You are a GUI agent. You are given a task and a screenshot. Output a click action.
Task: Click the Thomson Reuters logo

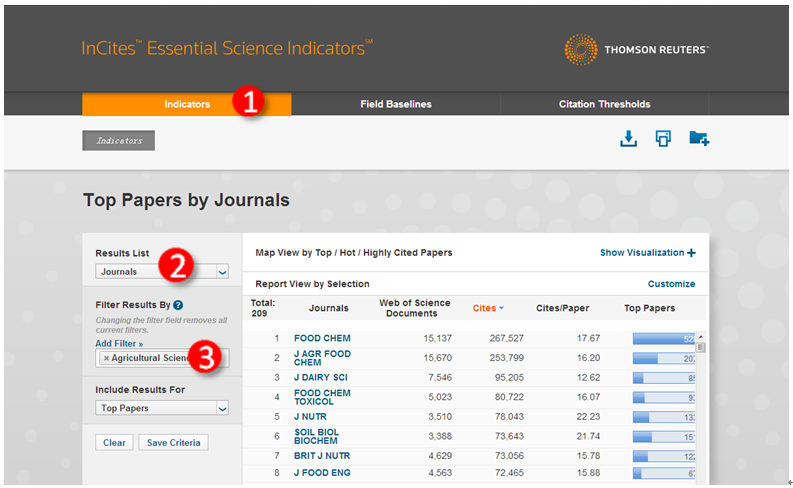[x=635, y=49]
